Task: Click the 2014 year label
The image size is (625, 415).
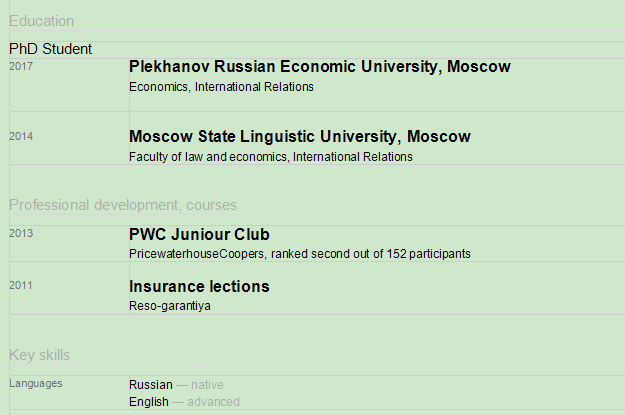Action: [21, 136]
